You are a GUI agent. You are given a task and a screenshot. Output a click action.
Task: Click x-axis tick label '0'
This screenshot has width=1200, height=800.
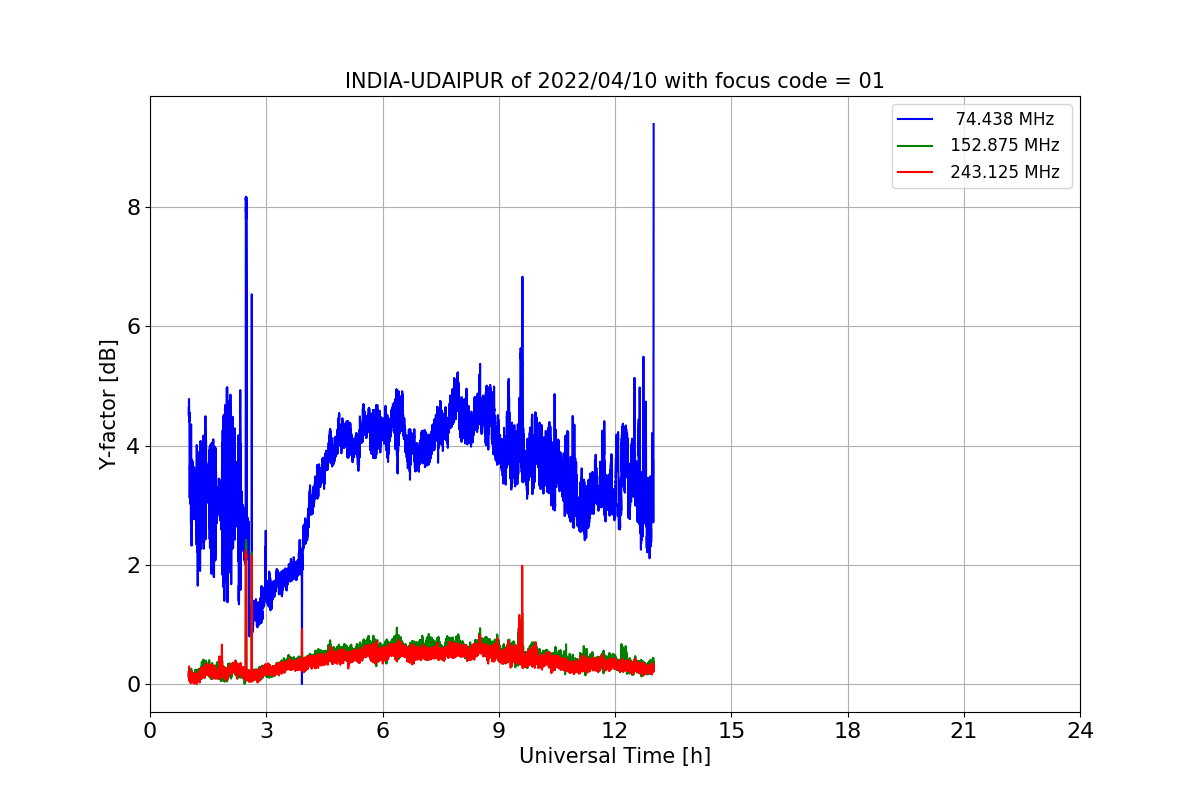click(x=150, y=731)
